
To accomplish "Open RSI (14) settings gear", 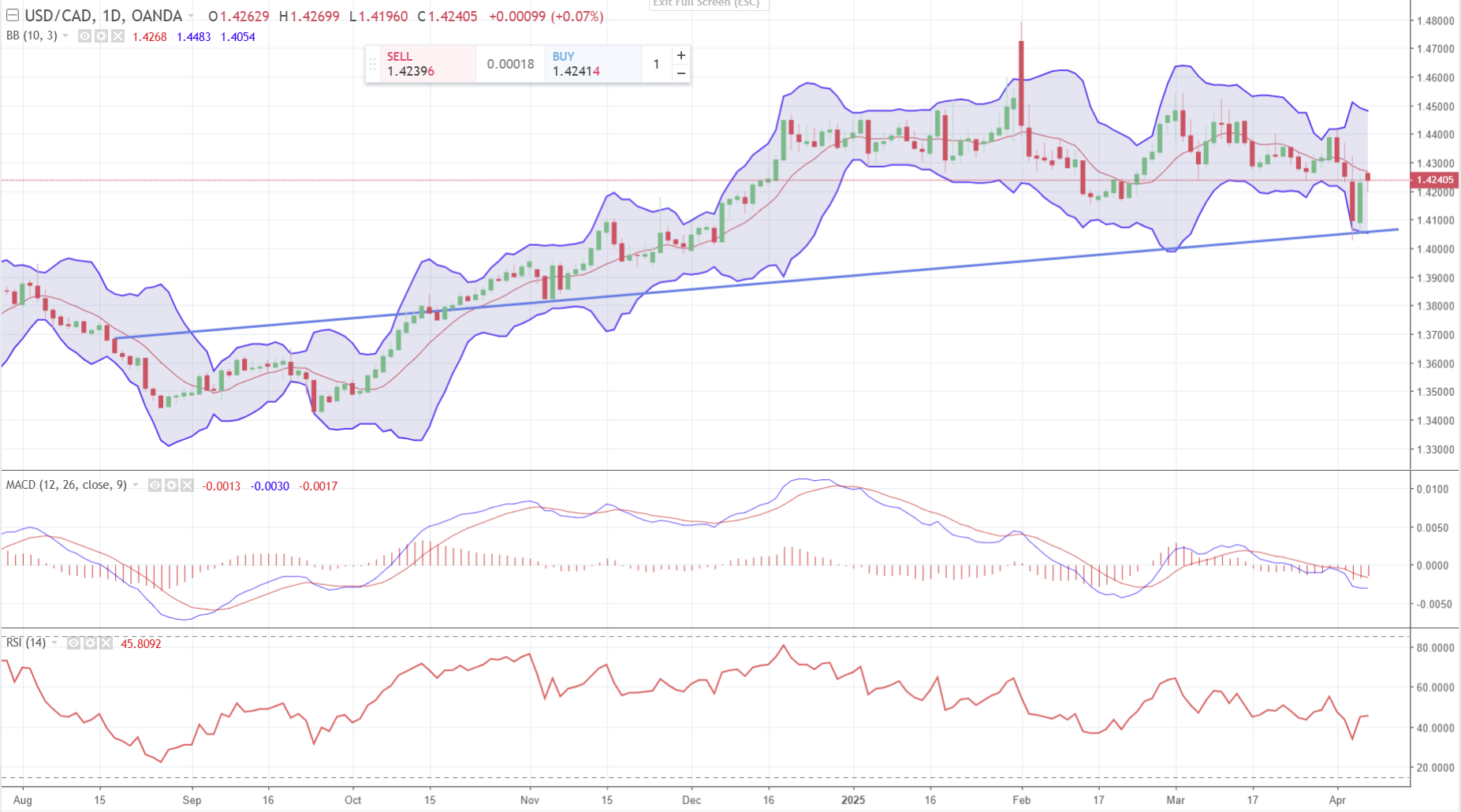I will click(90, 643).
